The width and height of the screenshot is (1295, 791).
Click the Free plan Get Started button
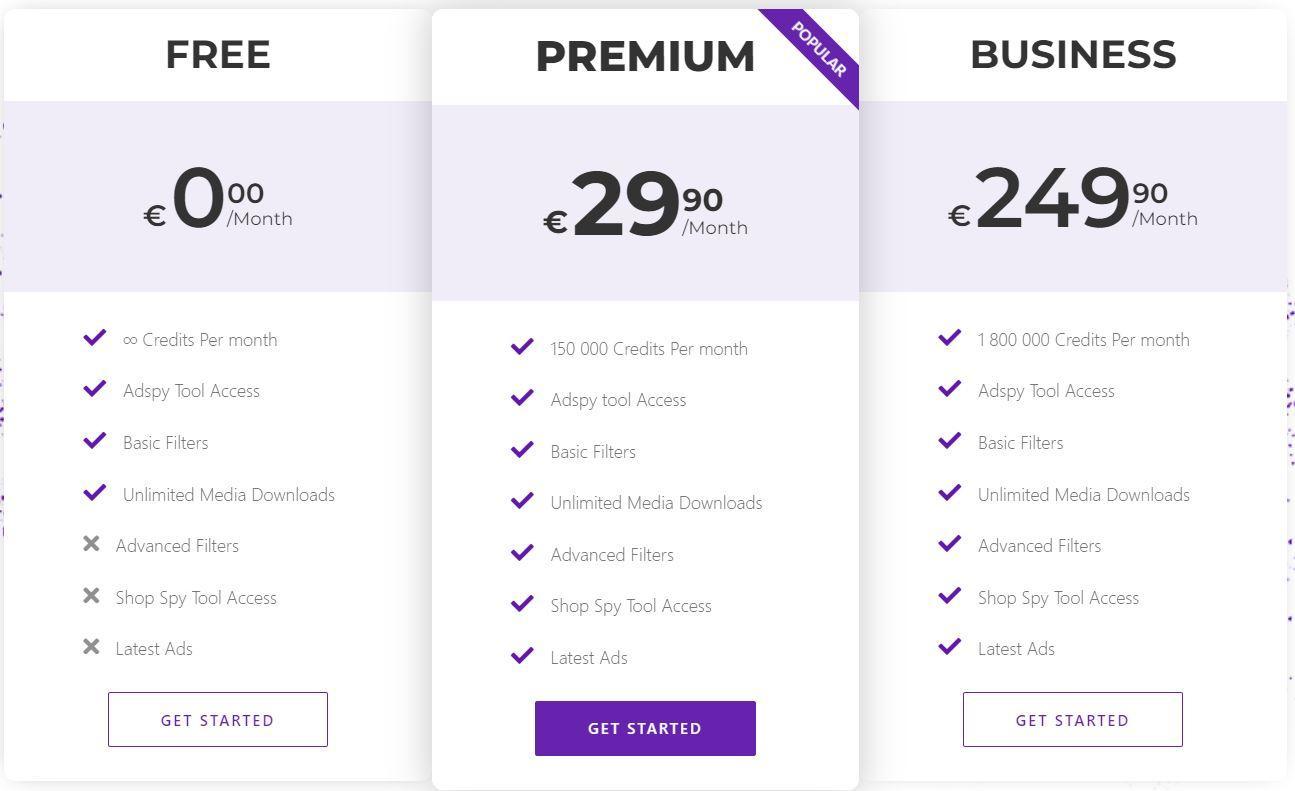click(x=218, y=719)
